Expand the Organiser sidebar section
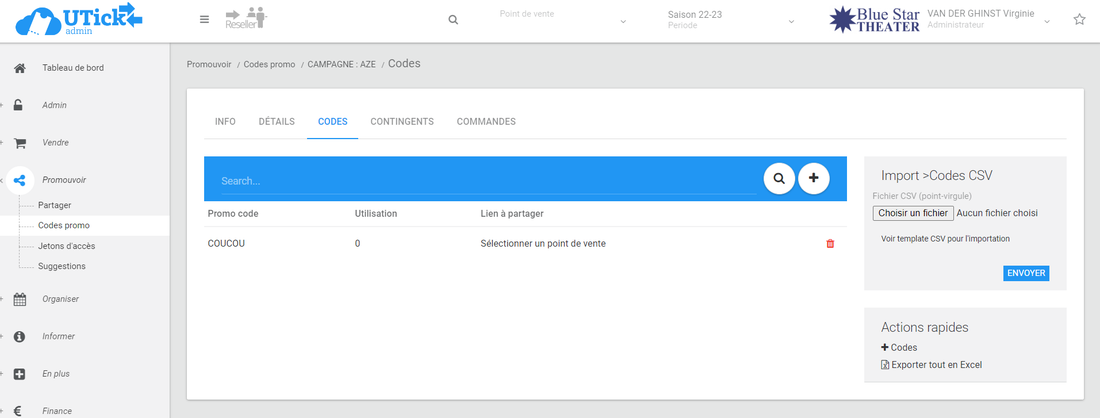Viewport: 1100px width, 418px height. 60,299
